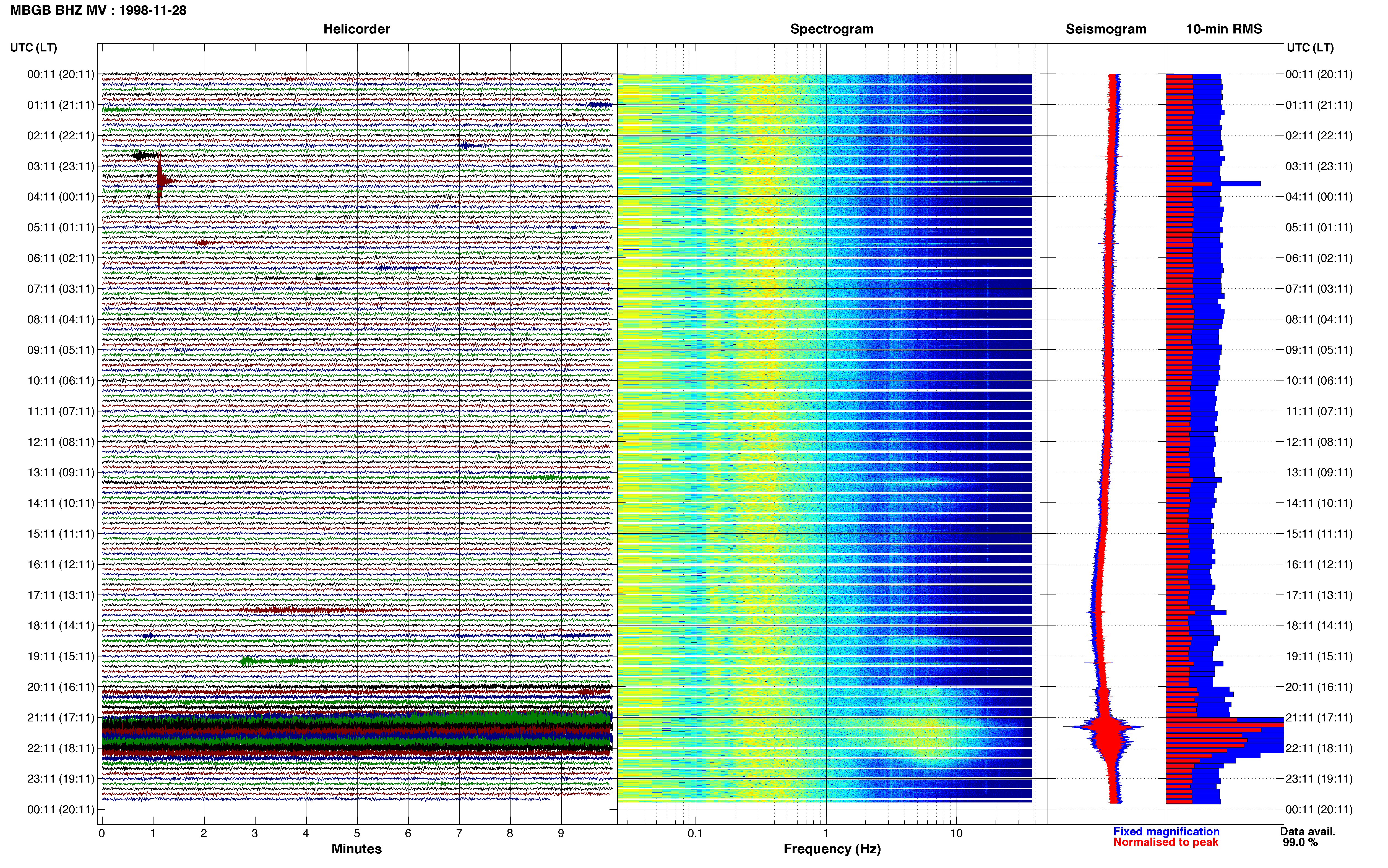
Task: Click the '5' minutes tick label
Action: 357,833
